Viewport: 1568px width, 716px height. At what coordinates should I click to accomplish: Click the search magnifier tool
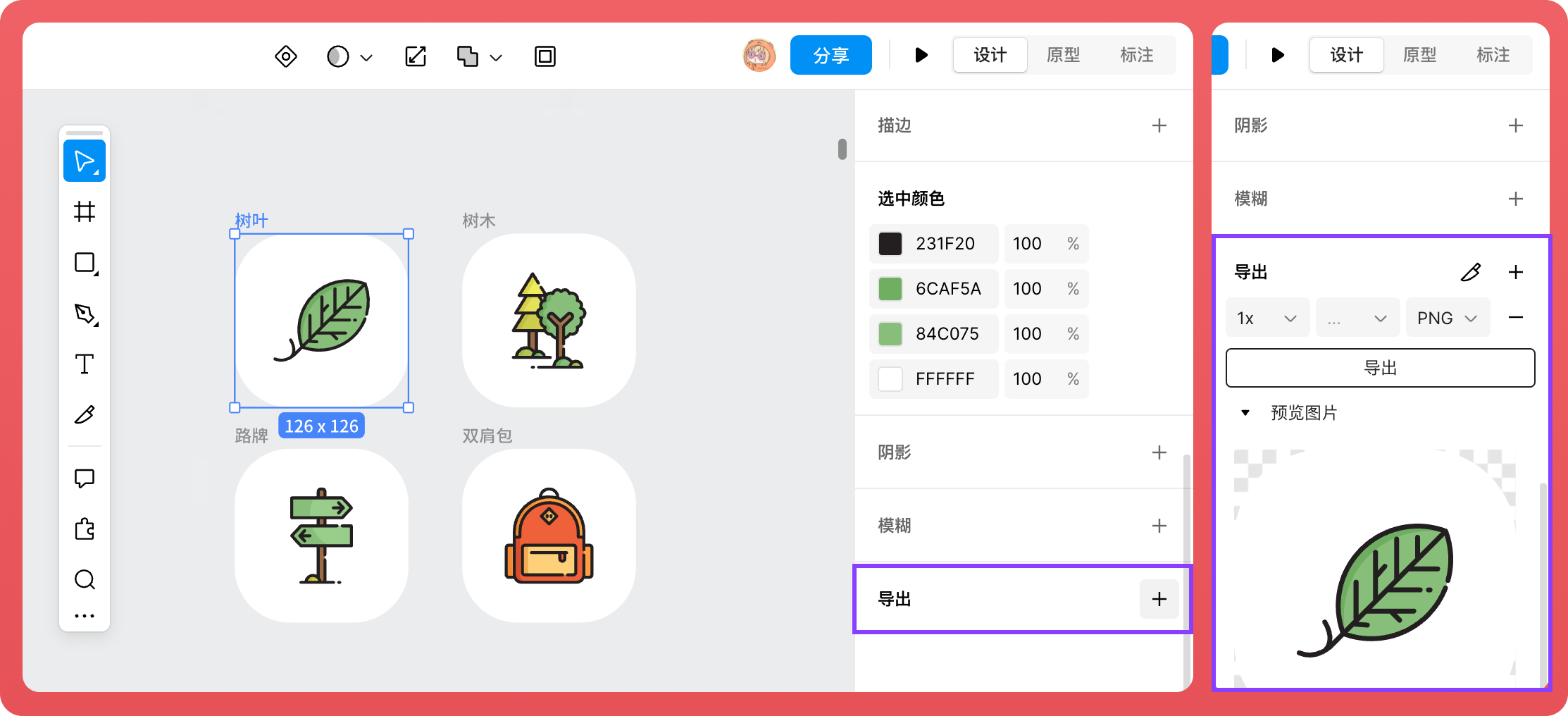pos(85,579)
